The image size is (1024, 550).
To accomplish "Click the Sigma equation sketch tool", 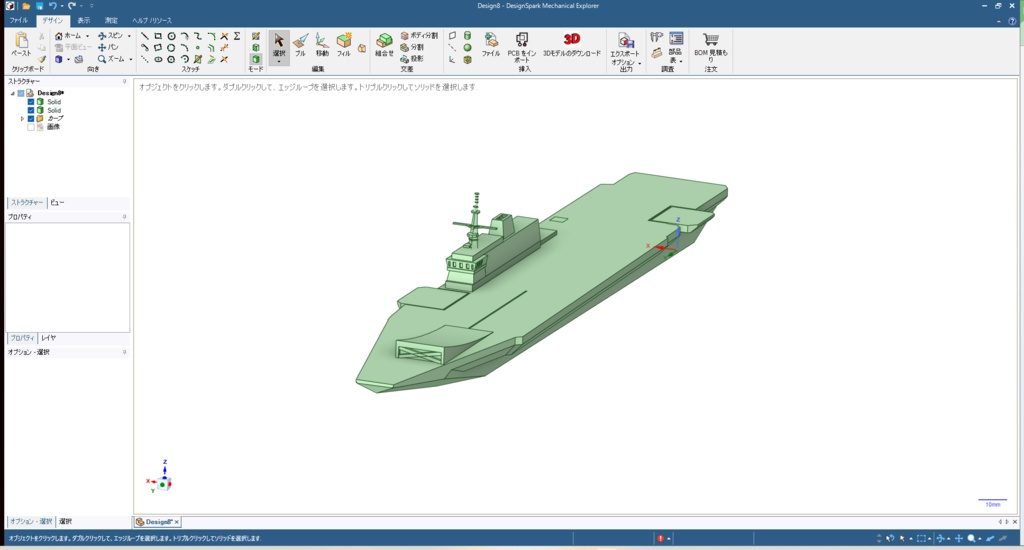I will pos(237,36).
